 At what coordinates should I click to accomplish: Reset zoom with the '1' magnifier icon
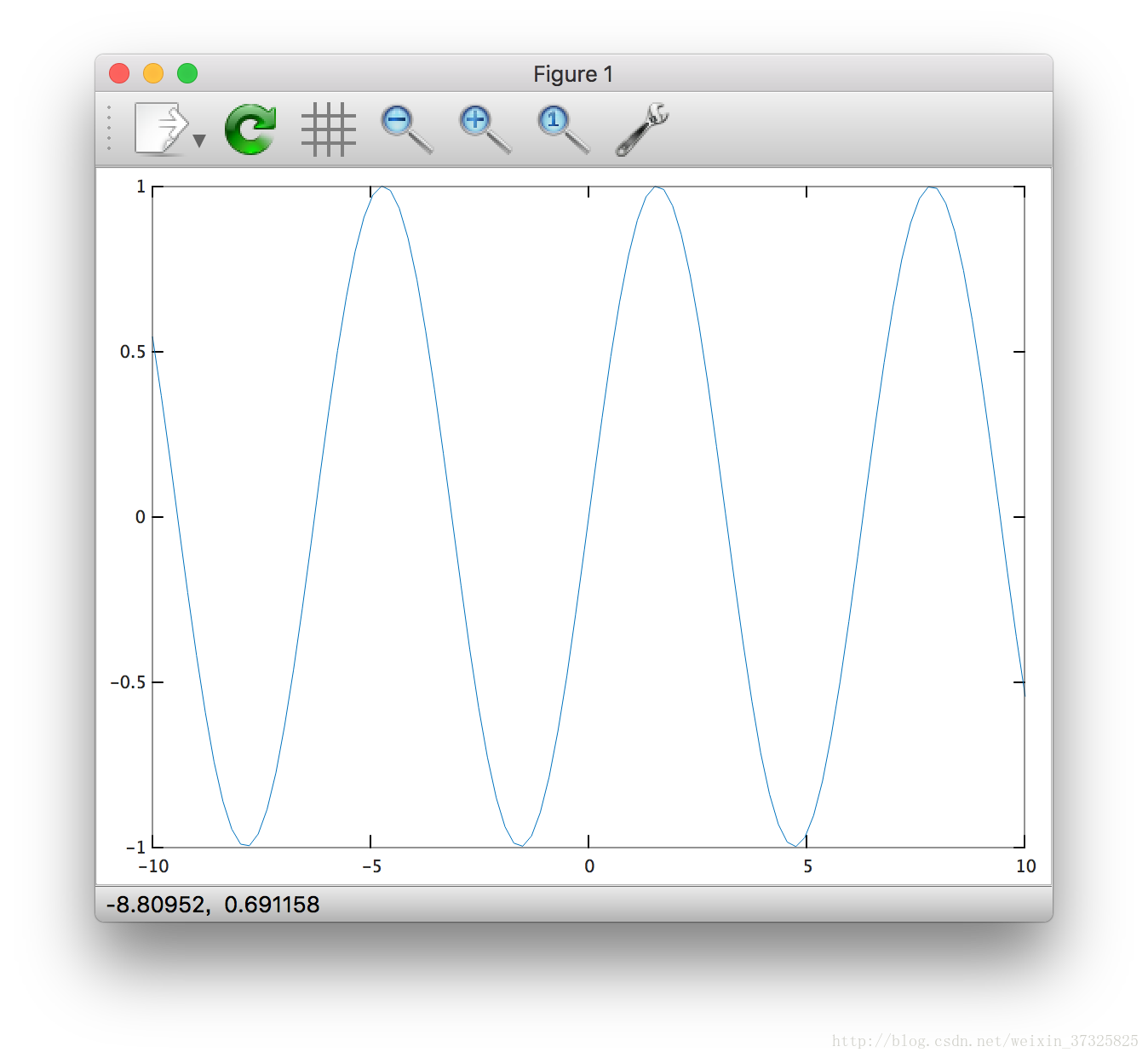coord(563,129)
